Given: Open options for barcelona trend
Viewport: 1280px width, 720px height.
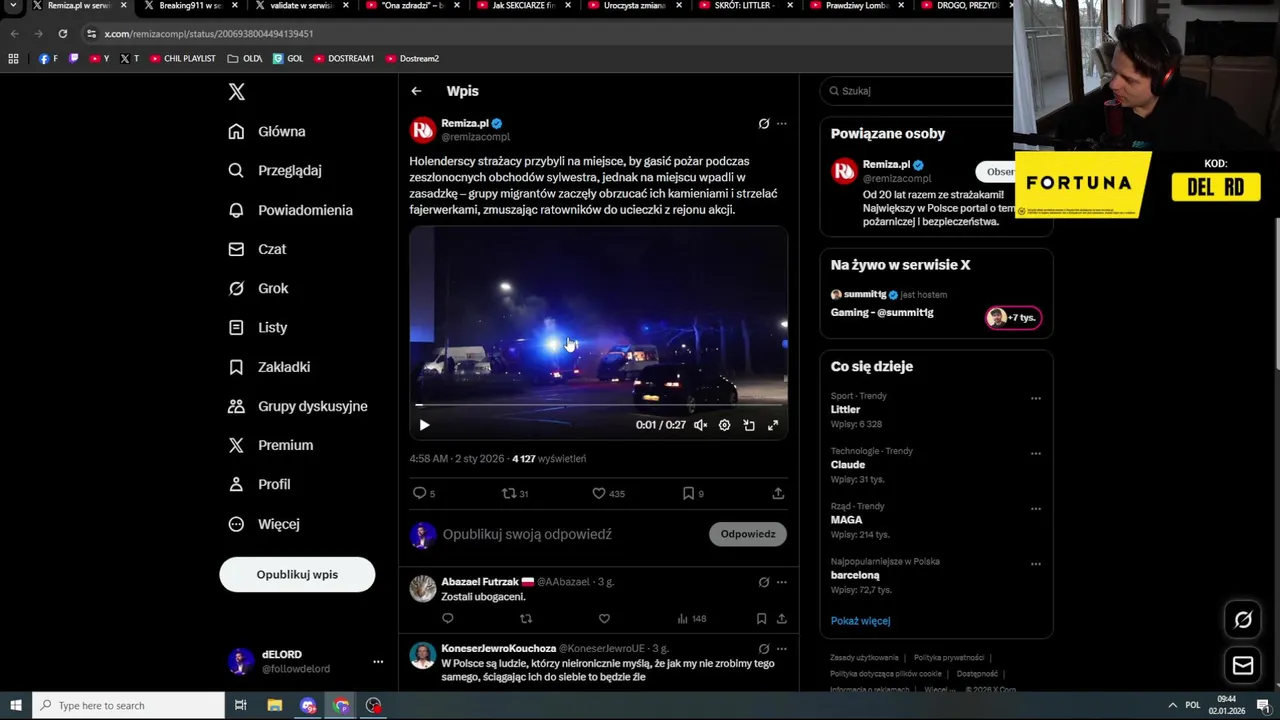Looking at the screenshot, I should coord(1036,564).
